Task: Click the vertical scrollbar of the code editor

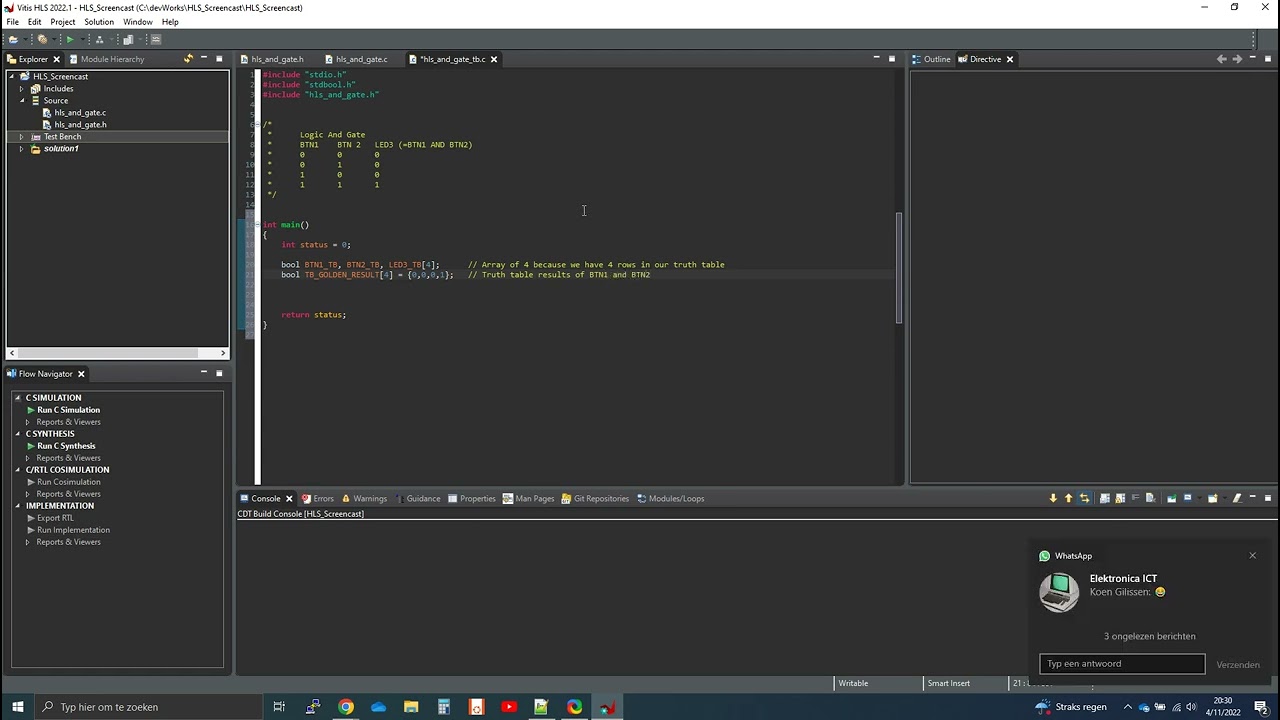Action: pyautogui.click(x=898, y=268)
